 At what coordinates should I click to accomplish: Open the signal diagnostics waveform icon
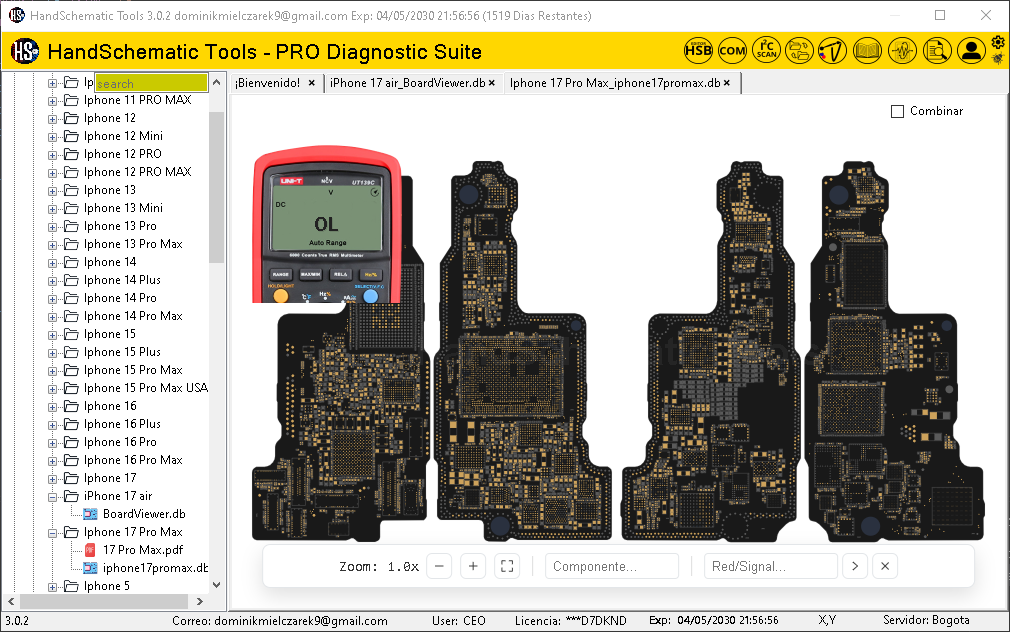click(x=902, y=50)
